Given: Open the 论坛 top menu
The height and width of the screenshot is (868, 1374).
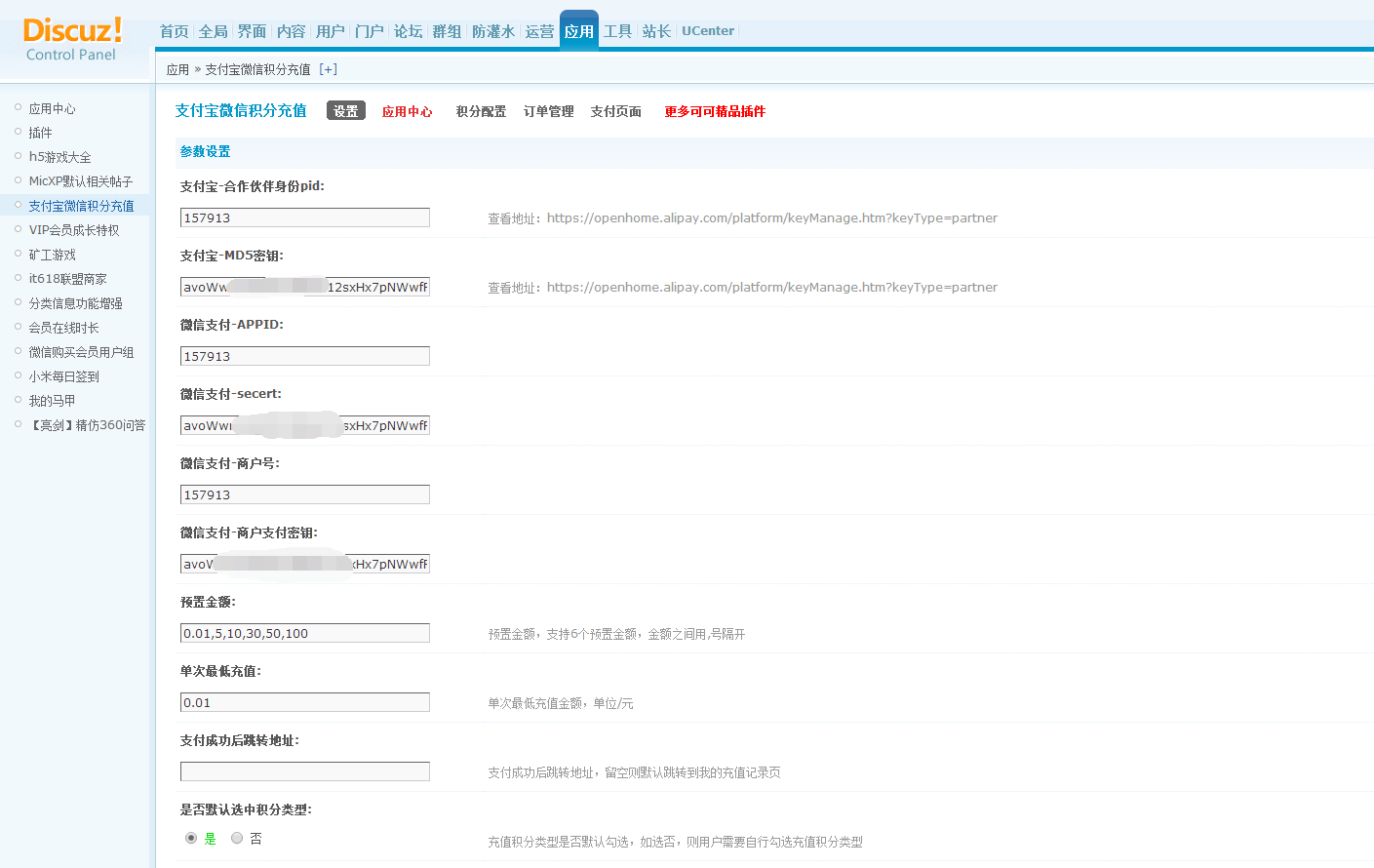Looking at the screenshot, I should (409, 31).
